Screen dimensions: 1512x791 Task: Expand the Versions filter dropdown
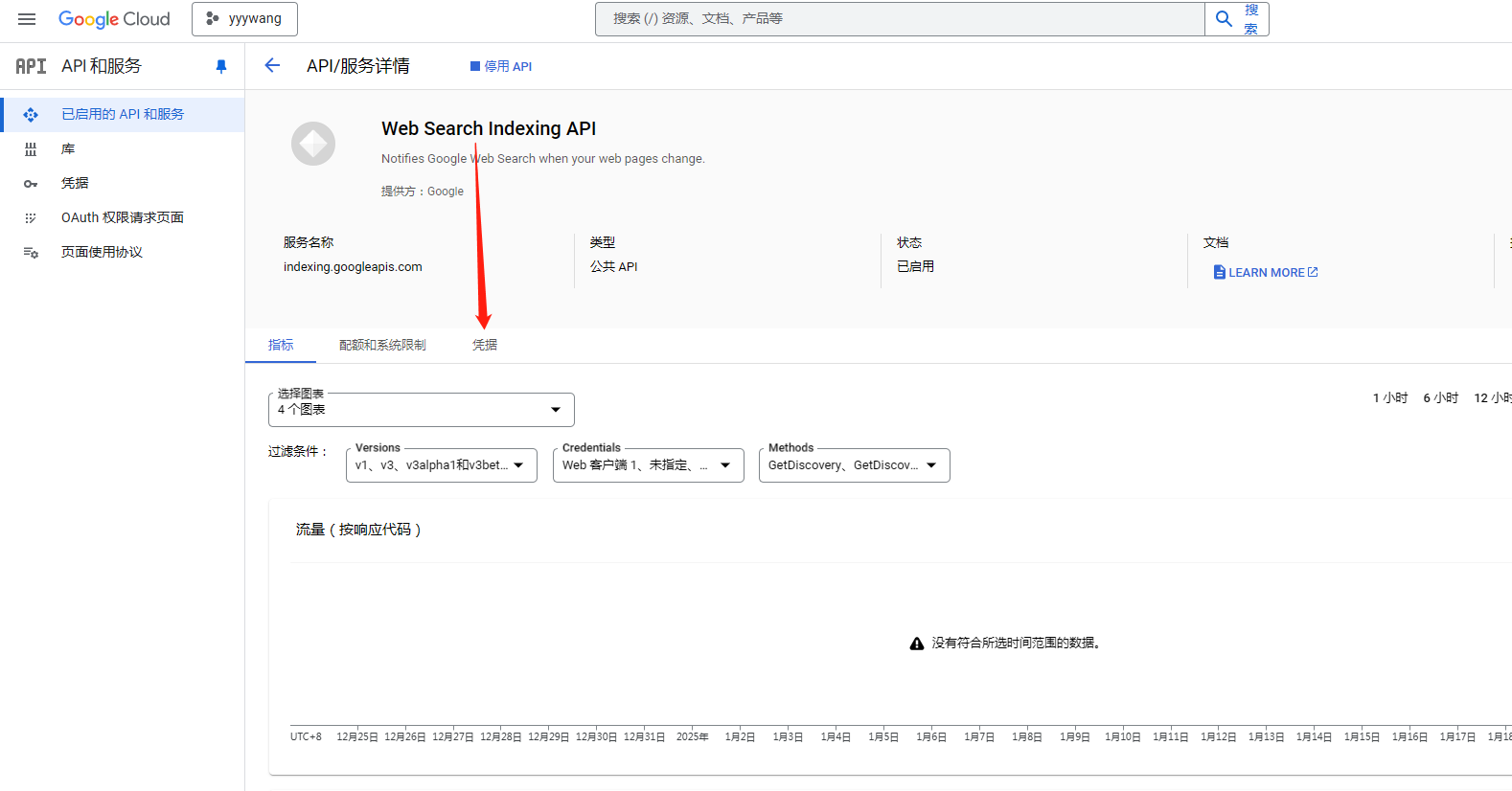click(x=441, y=465)
